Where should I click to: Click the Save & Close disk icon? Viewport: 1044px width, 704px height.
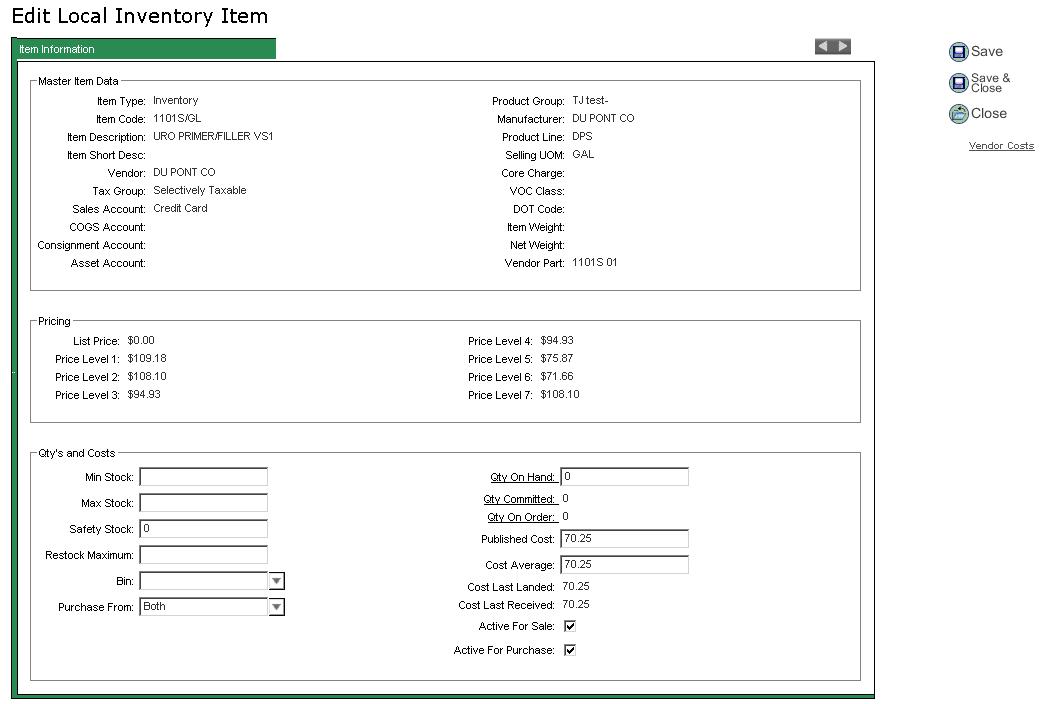click(959, 83)
